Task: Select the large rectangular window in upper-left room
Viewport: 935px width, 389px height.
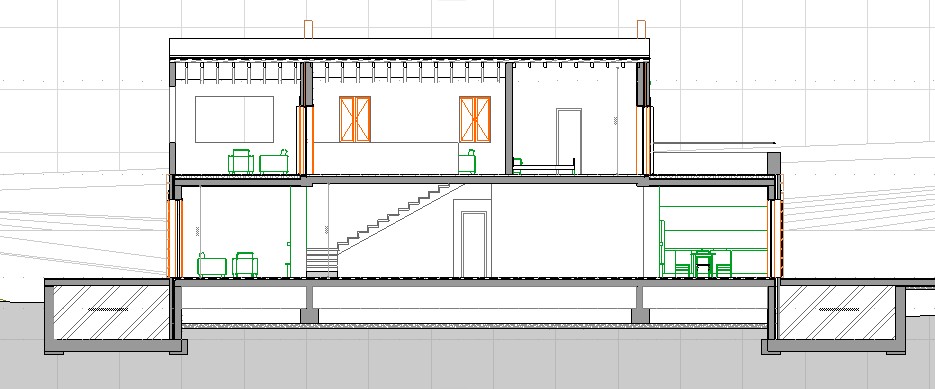Action: point(234,119)
